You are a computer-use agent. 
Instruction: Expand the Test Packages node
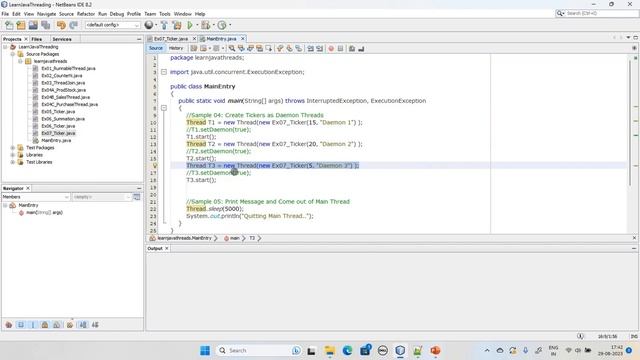[13, 148]
